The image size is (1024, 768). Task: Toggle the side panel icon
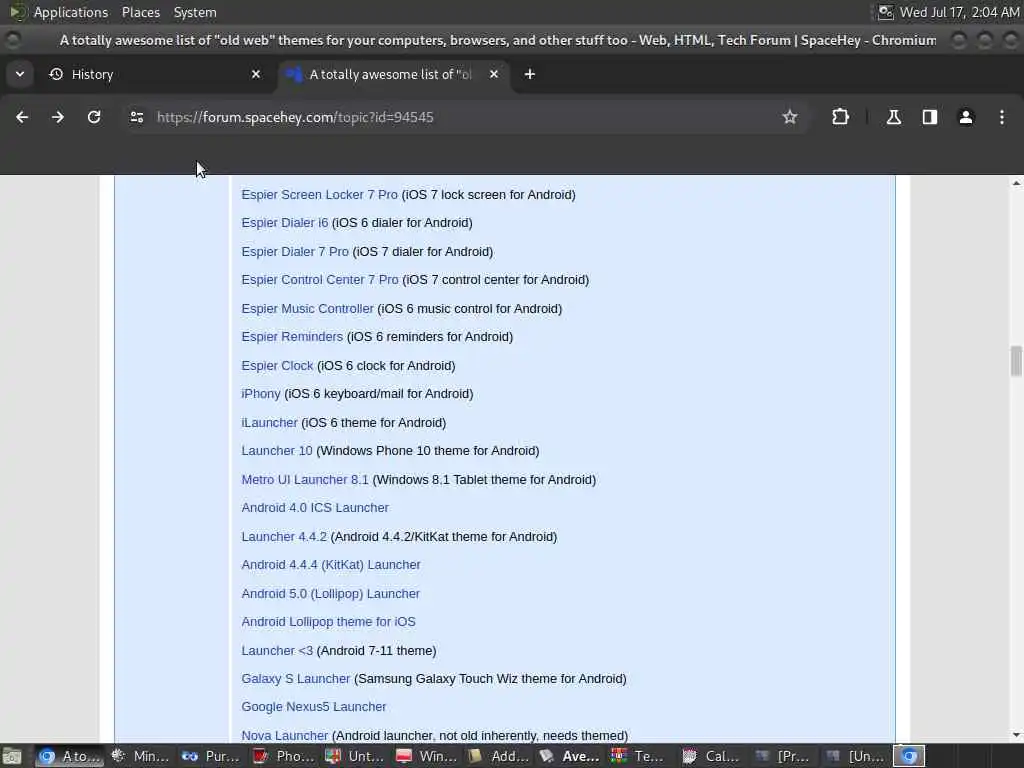(929, 117)
